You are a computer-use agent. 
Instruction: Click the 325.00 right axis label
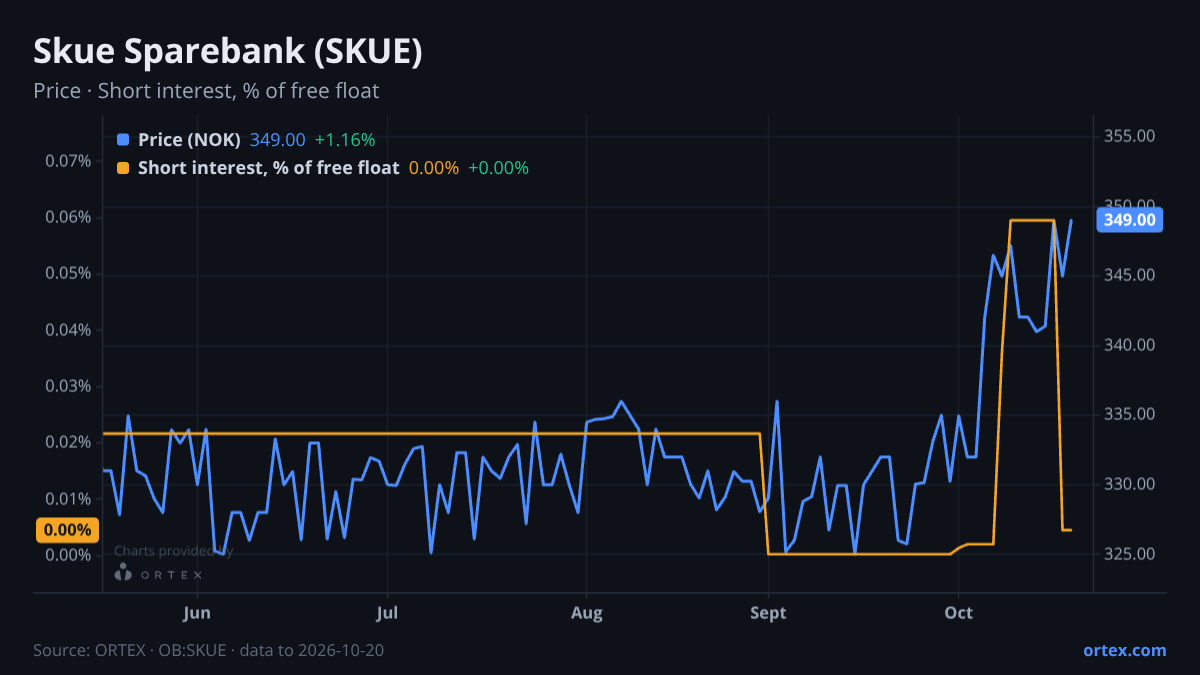(1130, 554)
